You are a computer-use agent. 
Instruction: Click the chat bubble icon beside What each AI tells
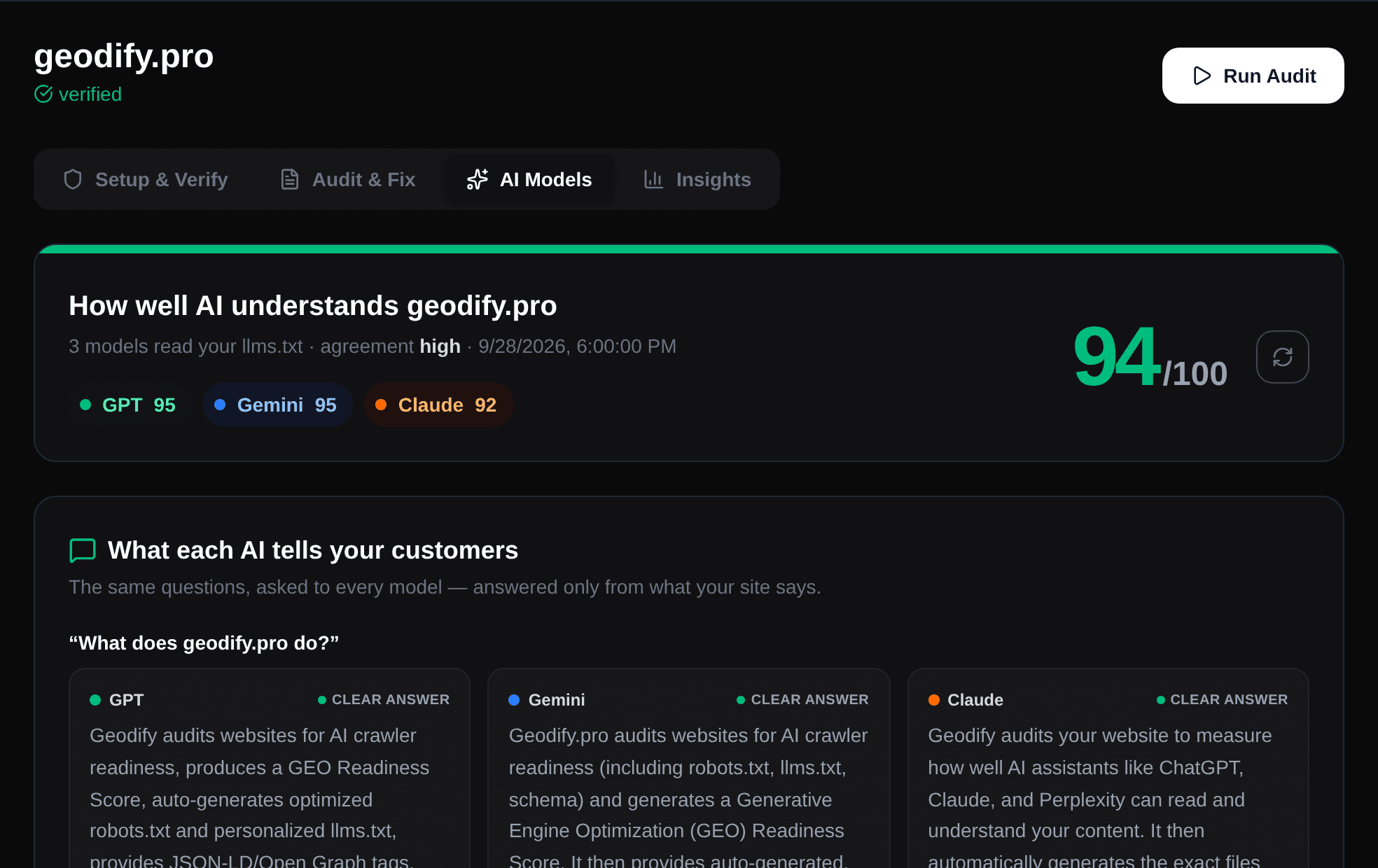coord(83,550)
